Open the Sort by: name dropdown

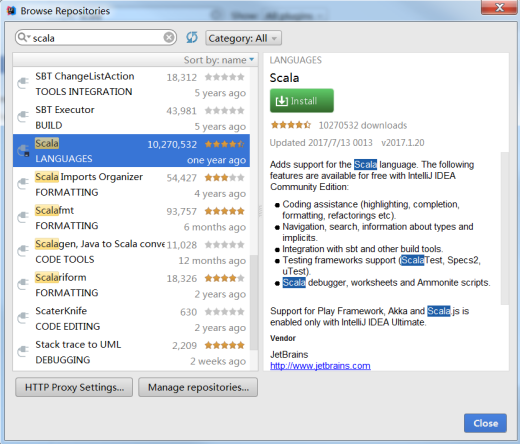(219, 60)
